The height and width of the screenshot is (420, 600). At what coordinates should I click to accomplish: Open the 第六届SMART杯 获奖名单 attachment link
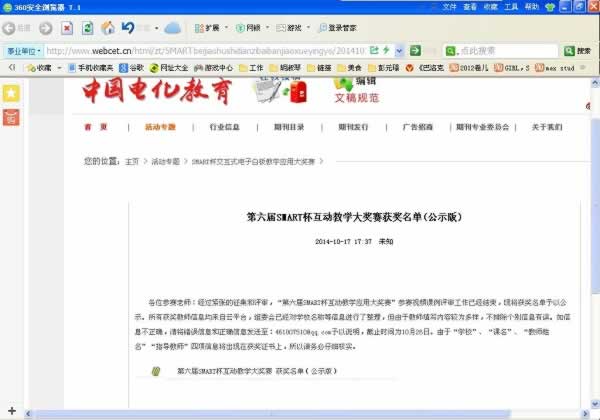pos(257,371)
